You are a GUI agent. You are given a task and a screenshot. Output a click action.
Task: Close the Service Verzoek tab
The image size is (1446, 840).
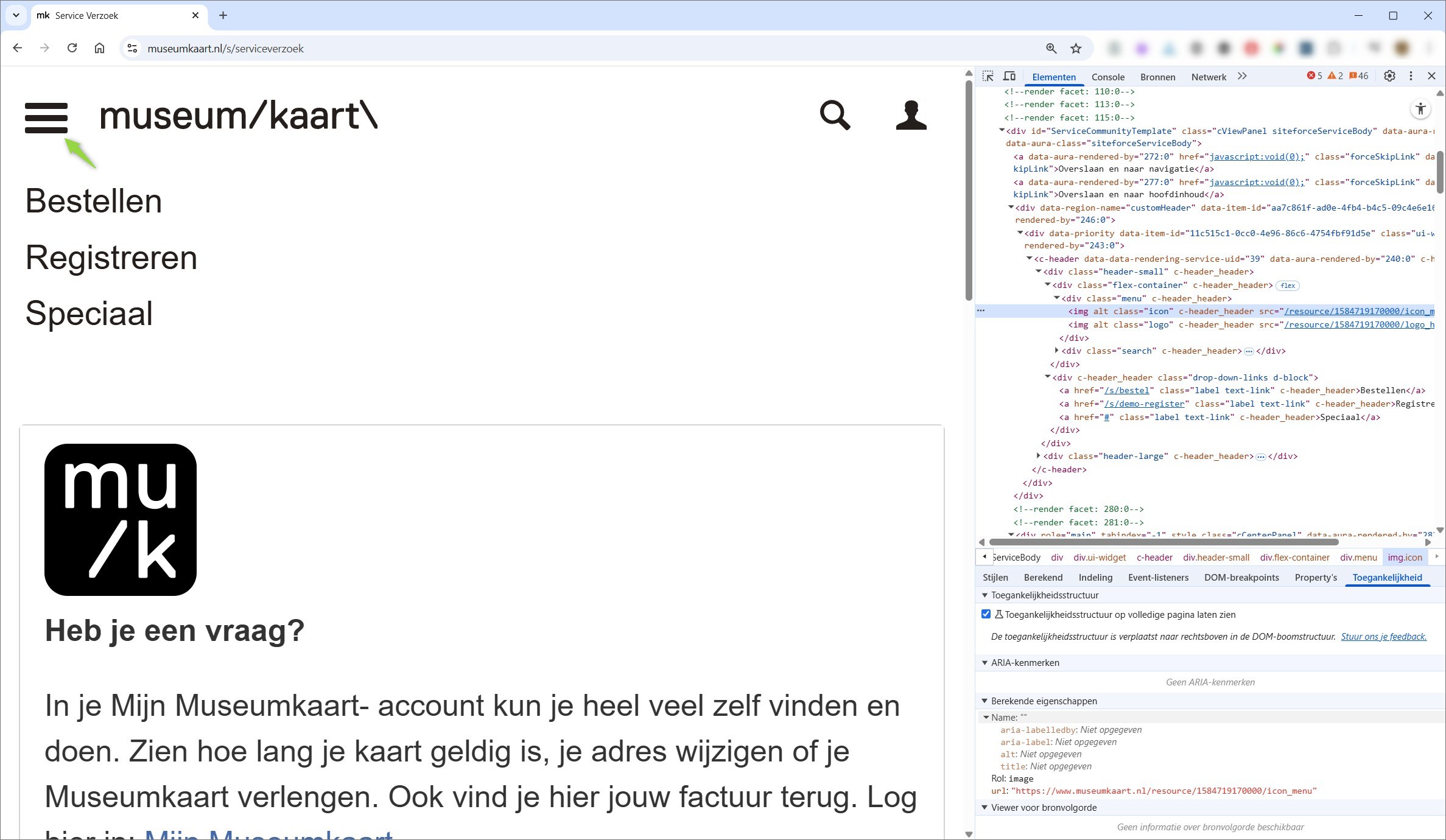[x=195, y=15]
